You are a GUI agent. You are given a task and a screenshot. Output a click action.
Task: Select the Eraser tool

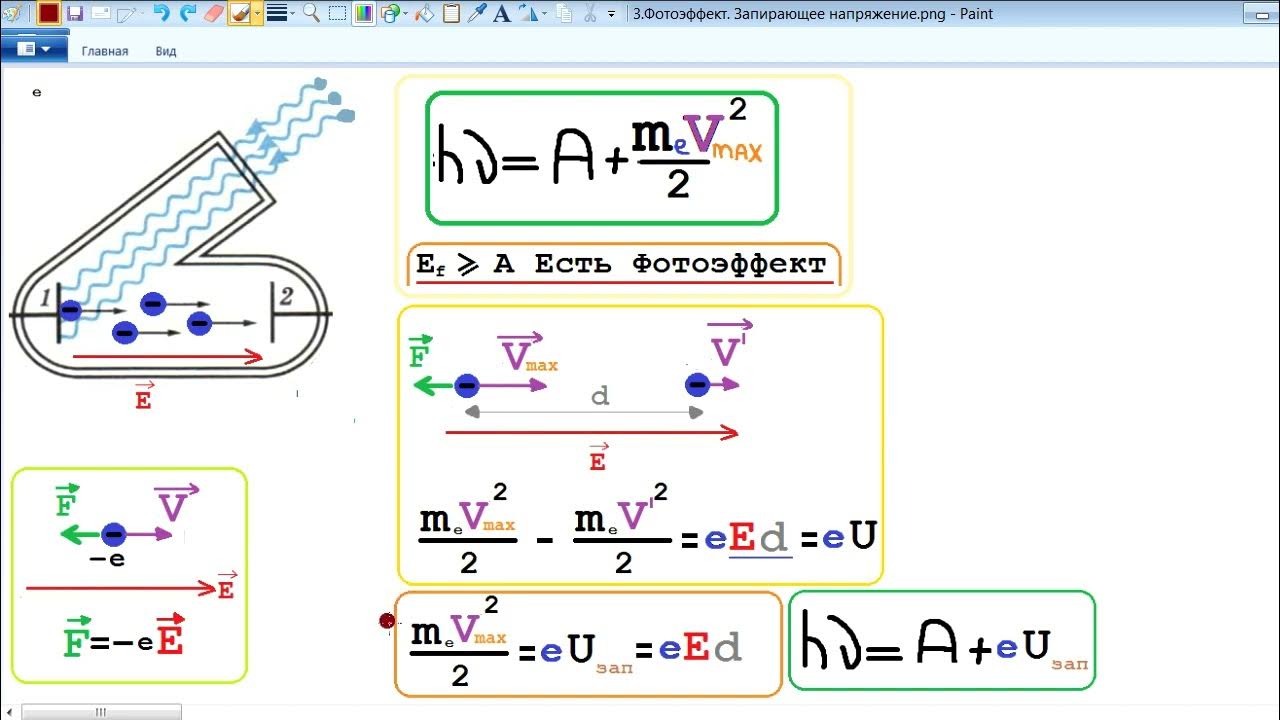tap(214, 13)
